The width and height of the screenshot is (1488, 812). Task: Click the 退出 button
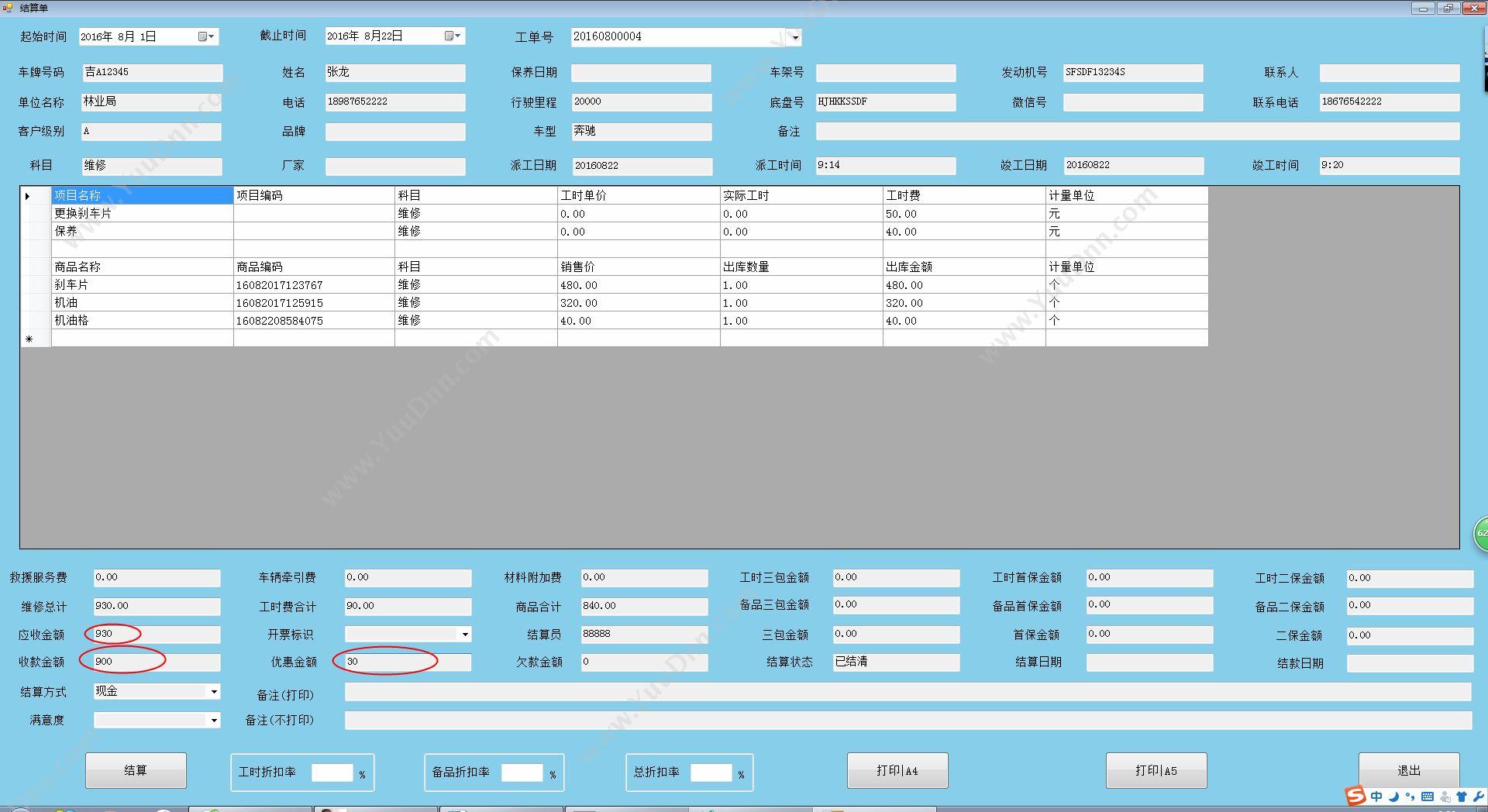[1409, 770]
